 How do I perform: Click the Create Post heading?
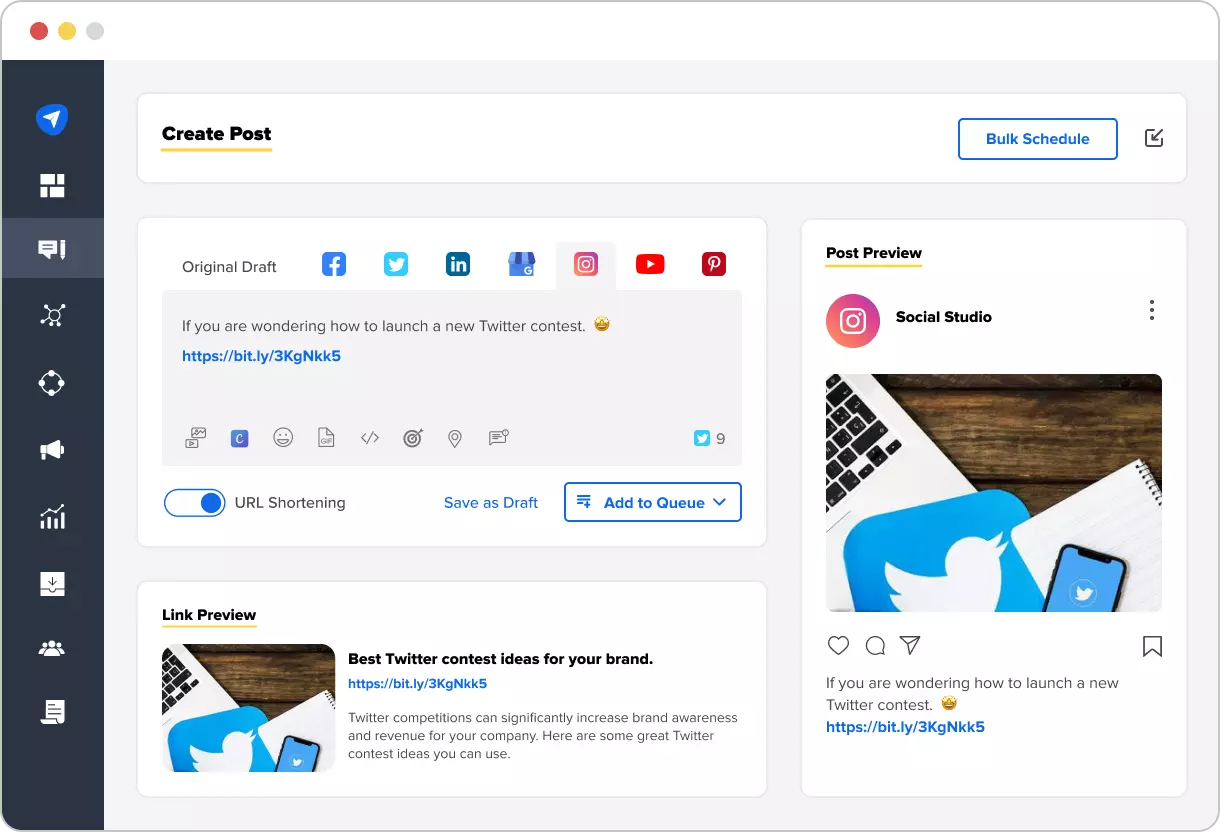[216, 134]
